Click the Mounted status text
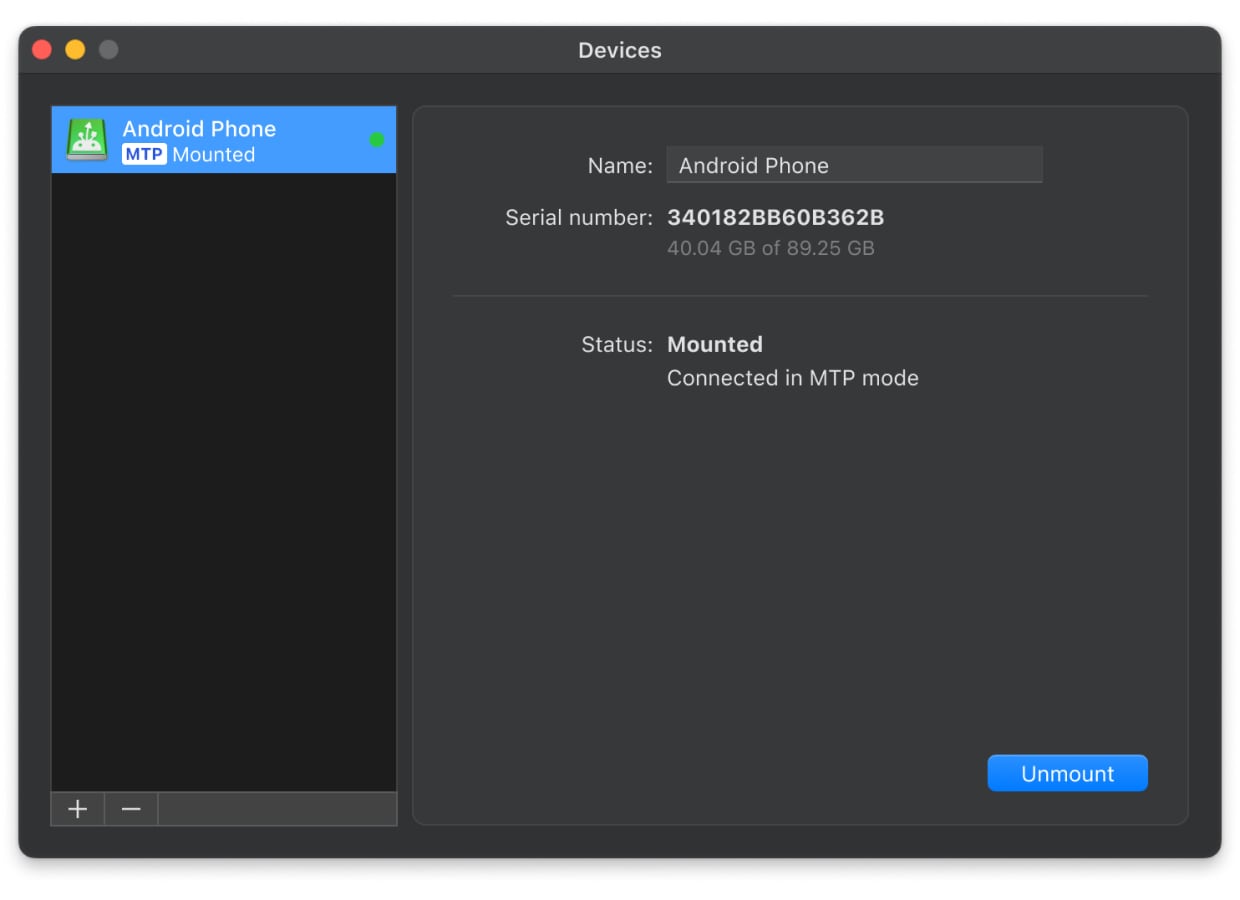Viewport: 1240px width, 900px height. tap(715, 344)
